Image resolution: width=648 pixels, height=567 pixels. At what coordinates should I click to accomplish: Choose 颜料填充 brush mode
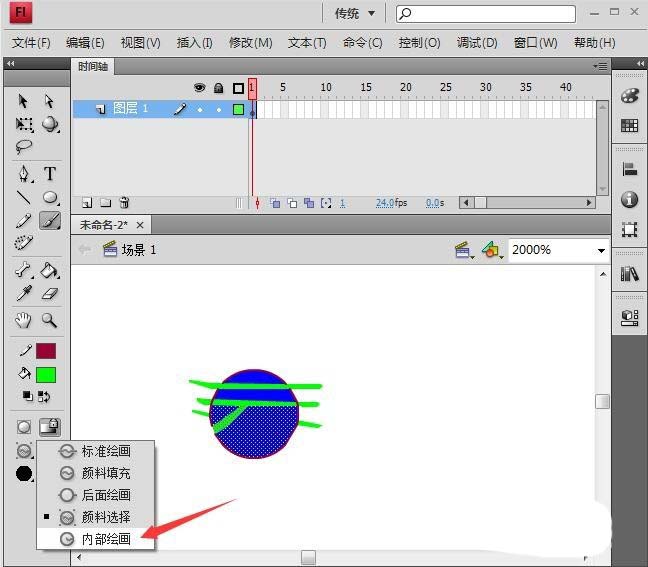point(95,473)
